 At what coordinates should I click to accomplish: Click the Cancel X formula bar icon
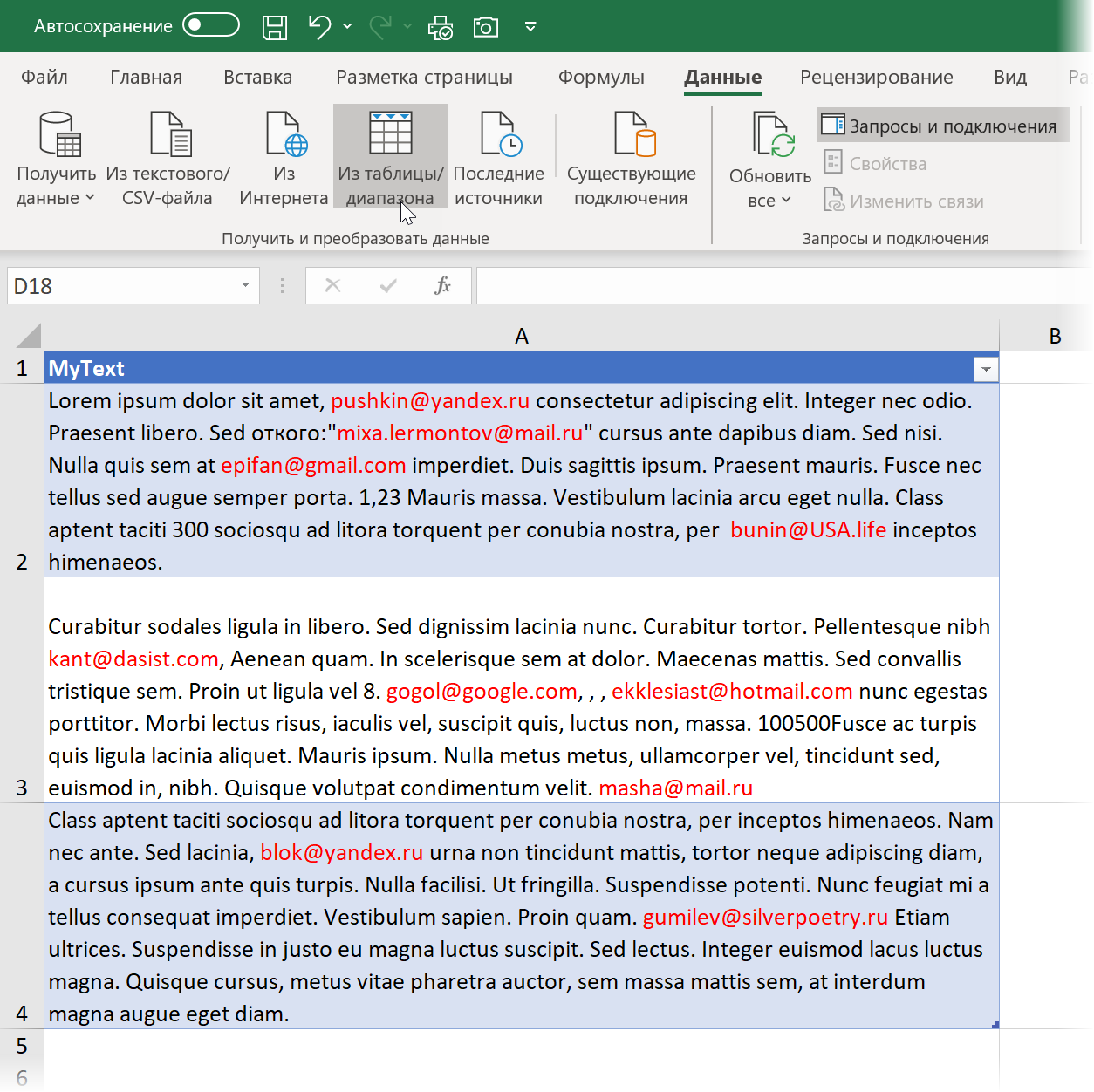pos(332,285)
